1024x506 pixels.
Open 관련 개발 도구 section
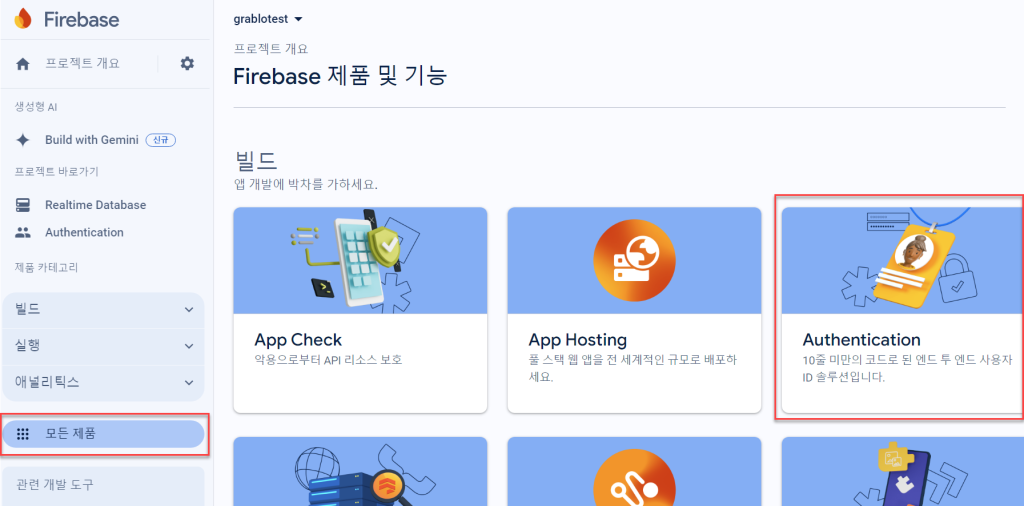pyautogui.click(x=103, y=485)
